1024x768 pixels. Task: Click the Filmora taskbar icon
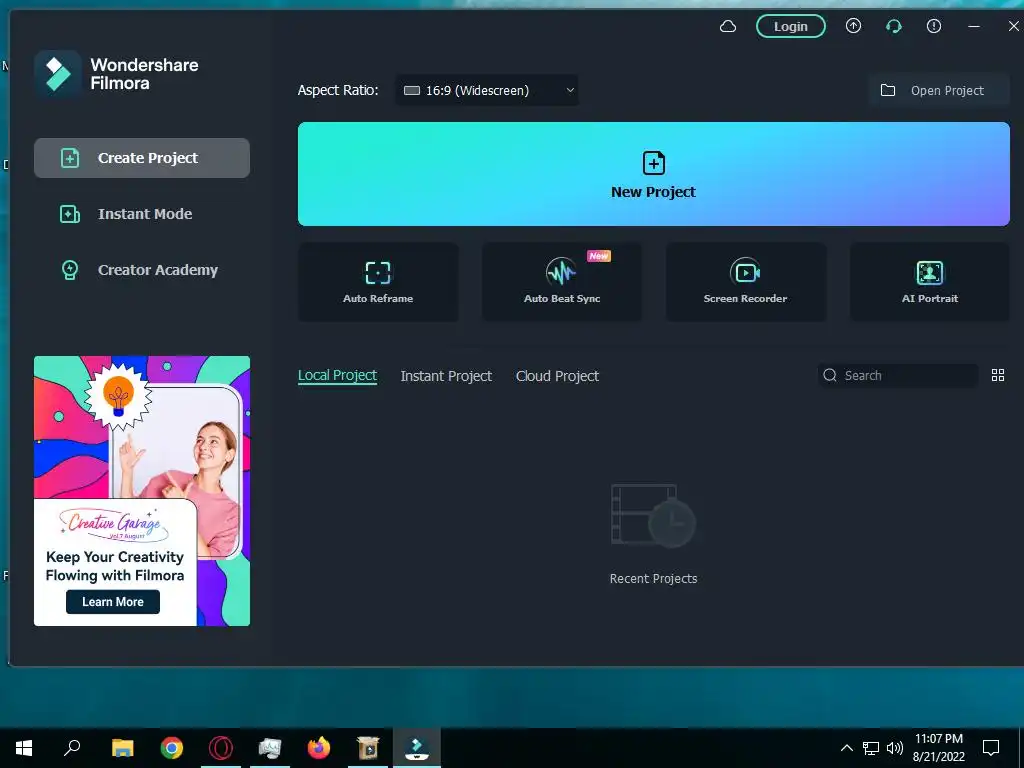pyautogui.click(x=417, y=748)
